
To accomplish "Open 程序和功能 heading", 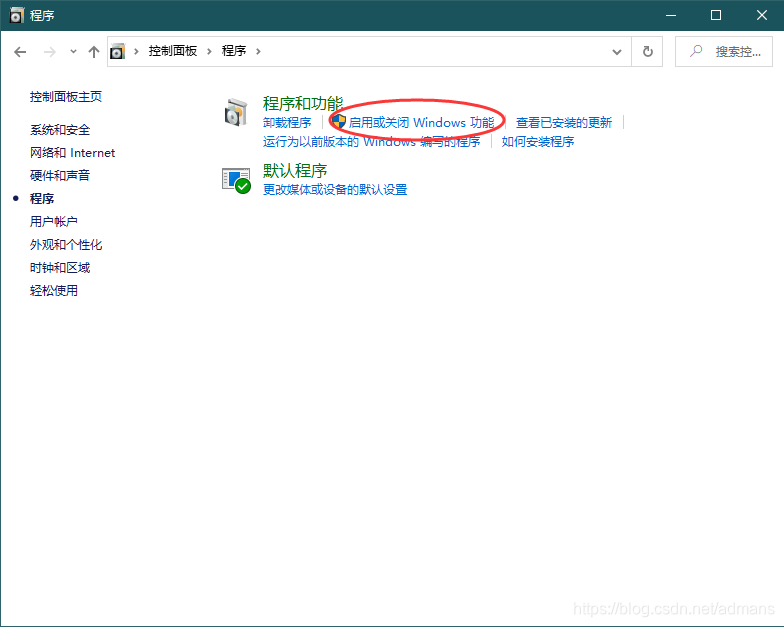I will 302,104.
